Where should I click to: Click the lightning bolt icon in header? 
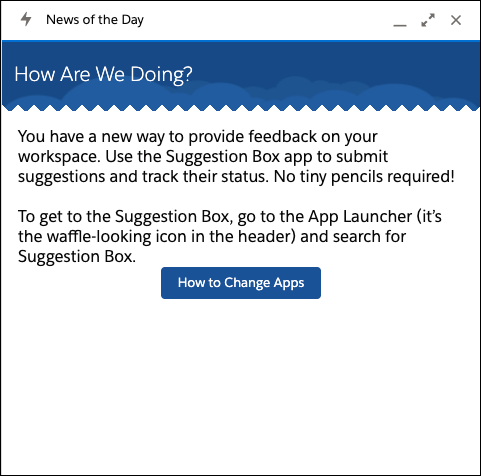click(26, 19)
